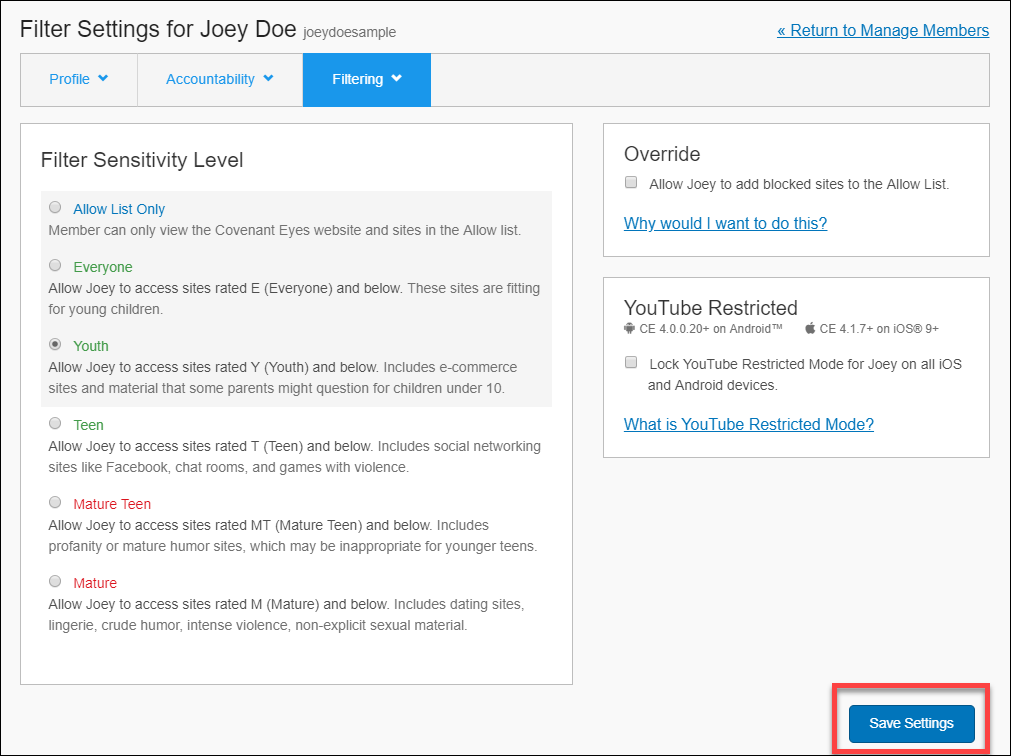Click the Override heading
Screen dimensions: 1011x756
point(662,154)
